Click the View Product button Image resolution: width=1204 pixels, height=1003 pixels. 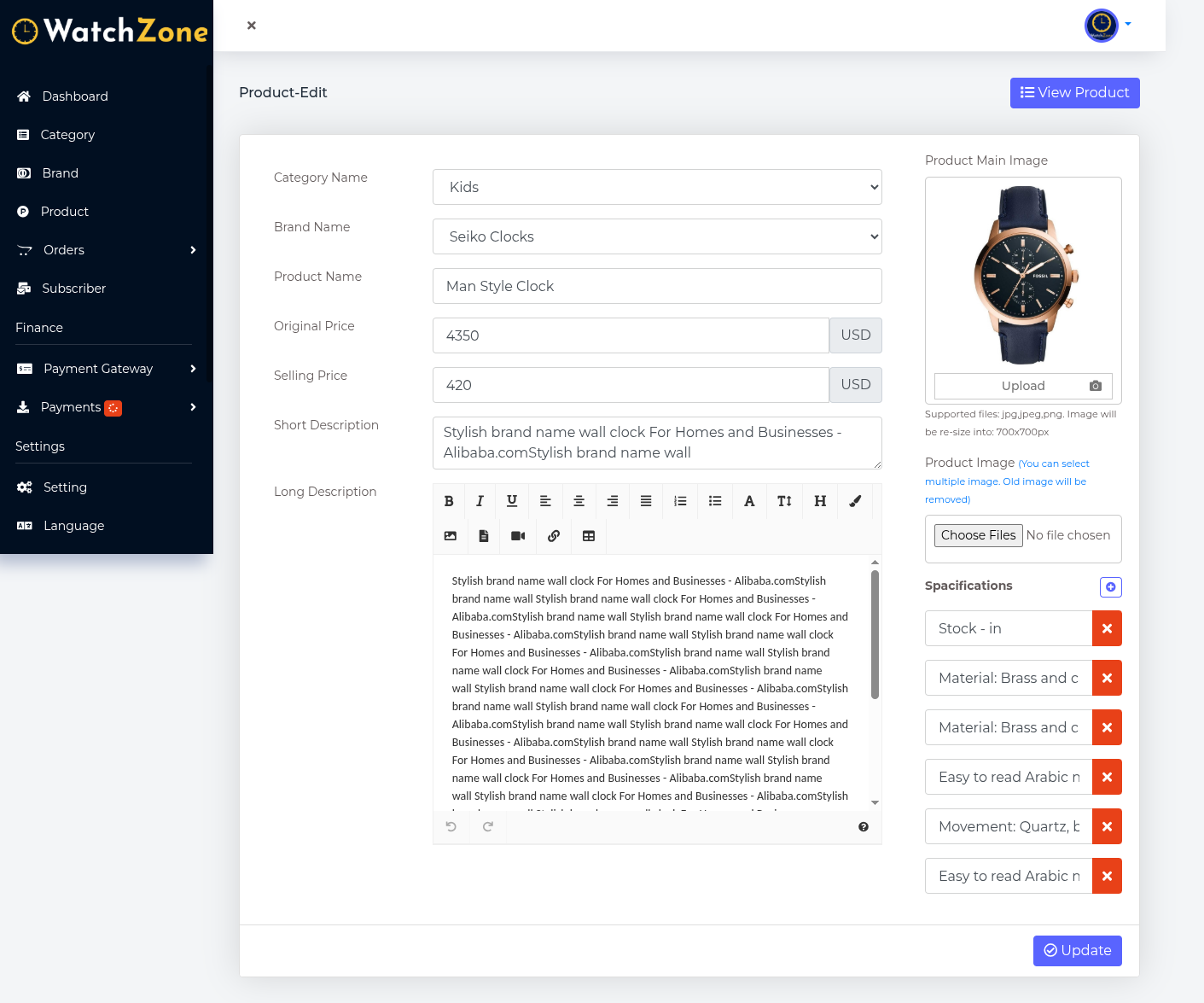click(1074, 93)
